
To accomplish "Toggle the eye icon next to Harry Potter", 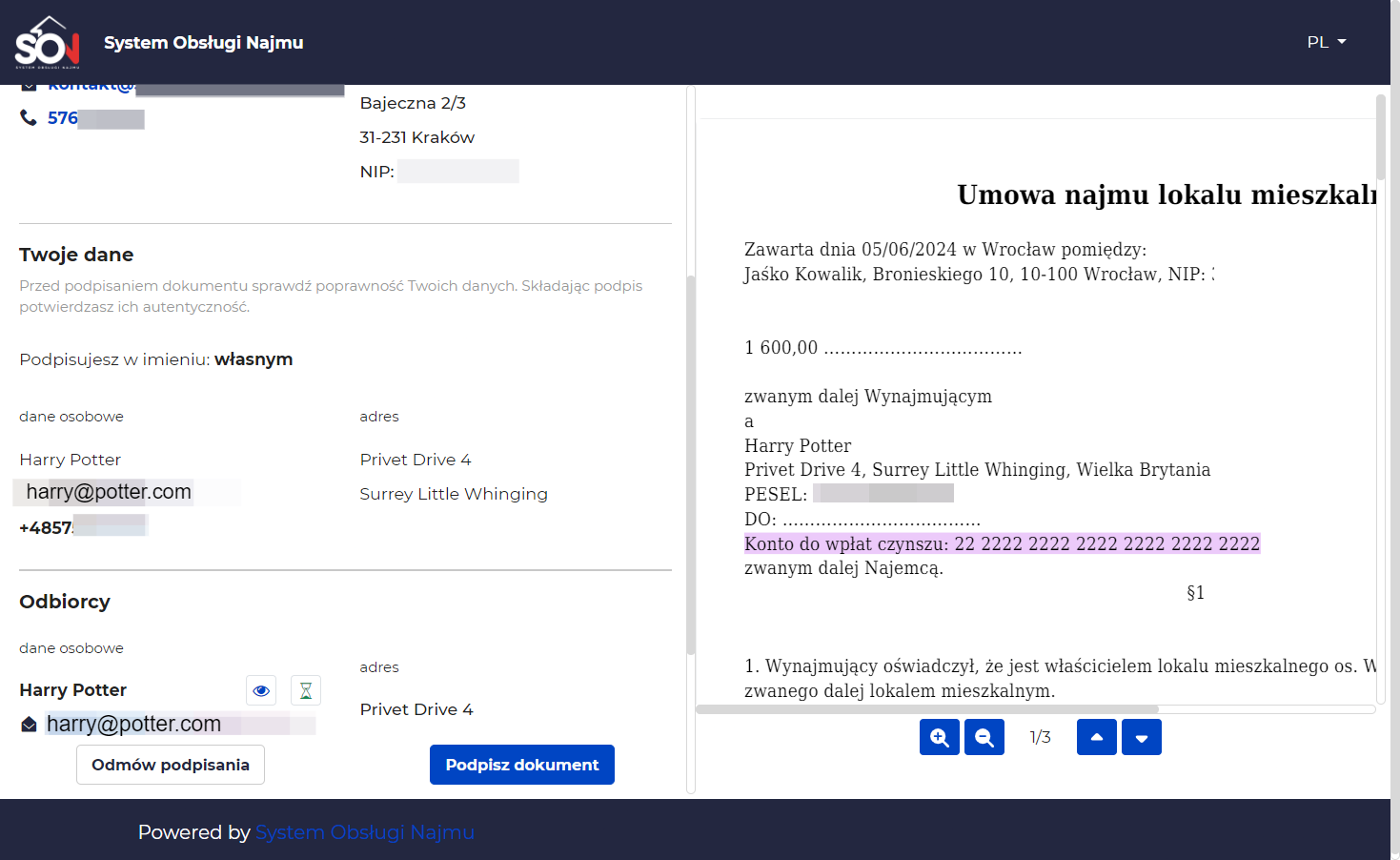I will point(261,690).
